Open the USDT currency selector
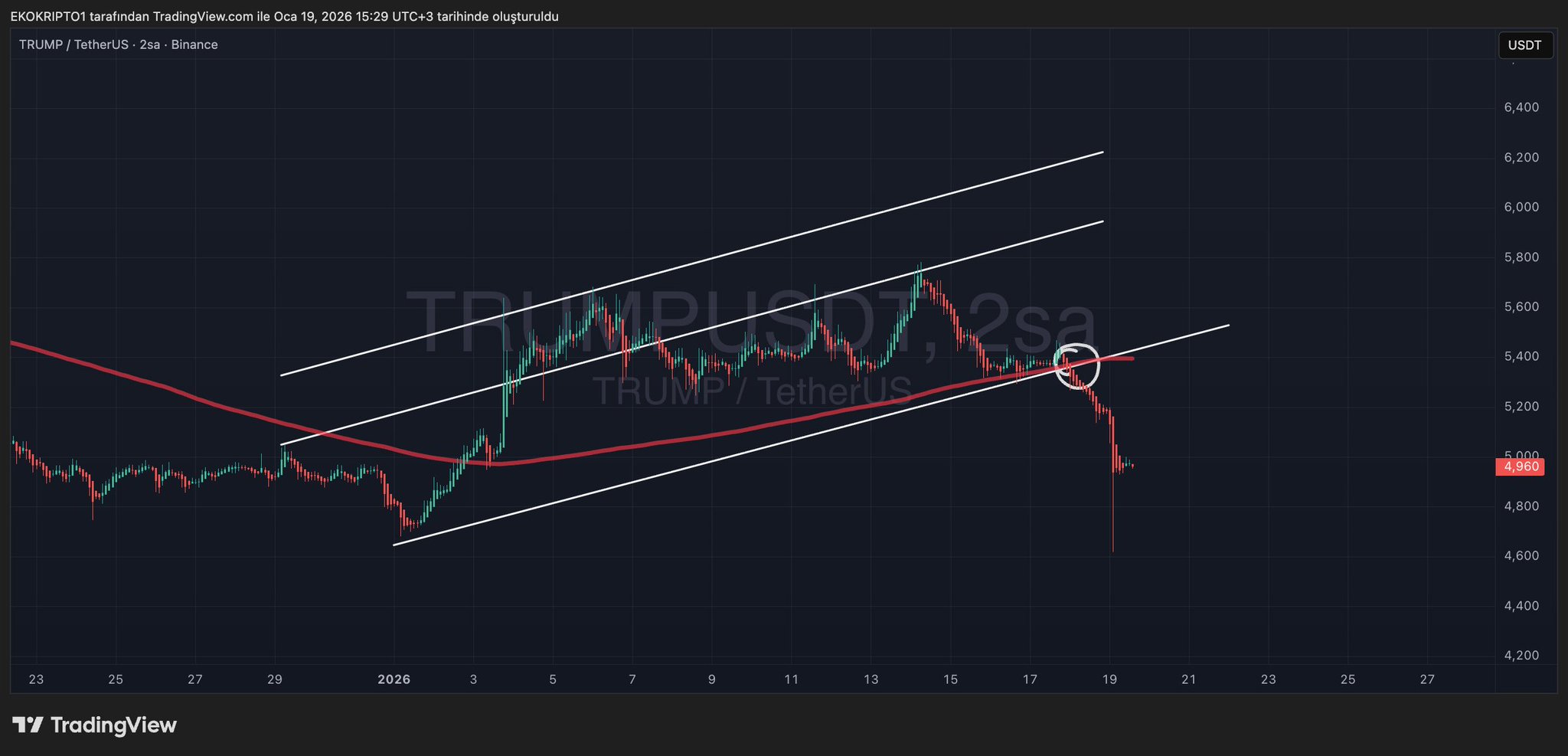This screenshot has height=756, width=1568. [1525, 45]
